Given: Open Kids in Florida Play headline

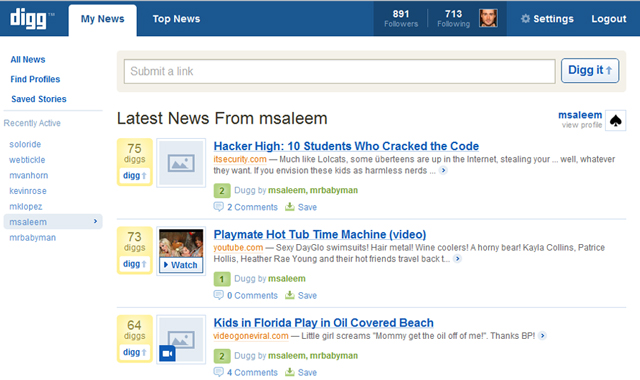Looking at the screenshot, I should point(323,323).
